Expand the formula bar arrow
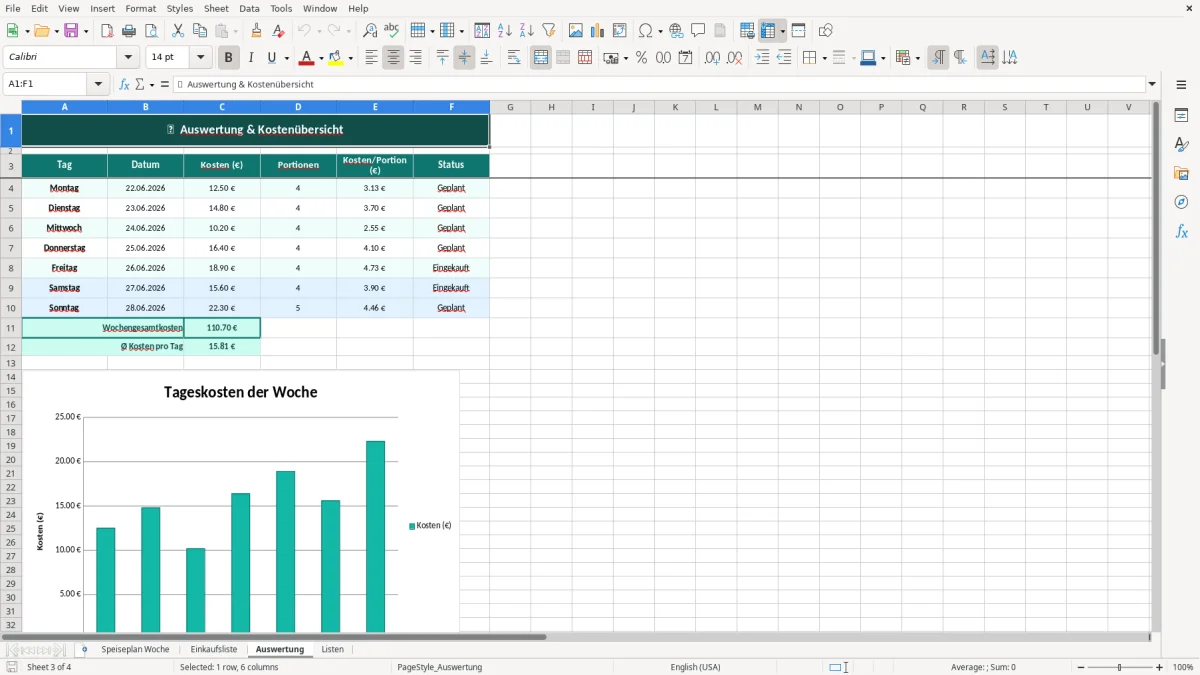Image resolution: width=1200 pixels, height=675 pixels. click(1152, 84)
